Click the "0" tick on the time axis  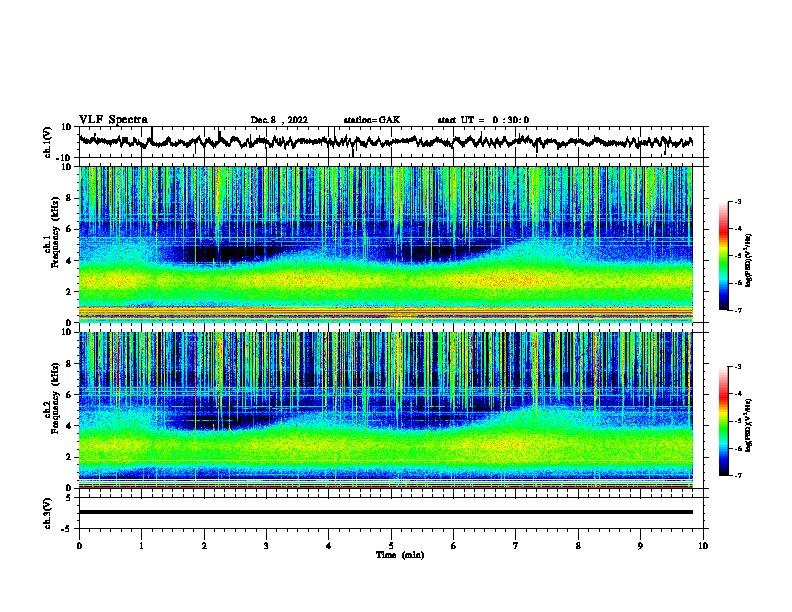[79, 546]
